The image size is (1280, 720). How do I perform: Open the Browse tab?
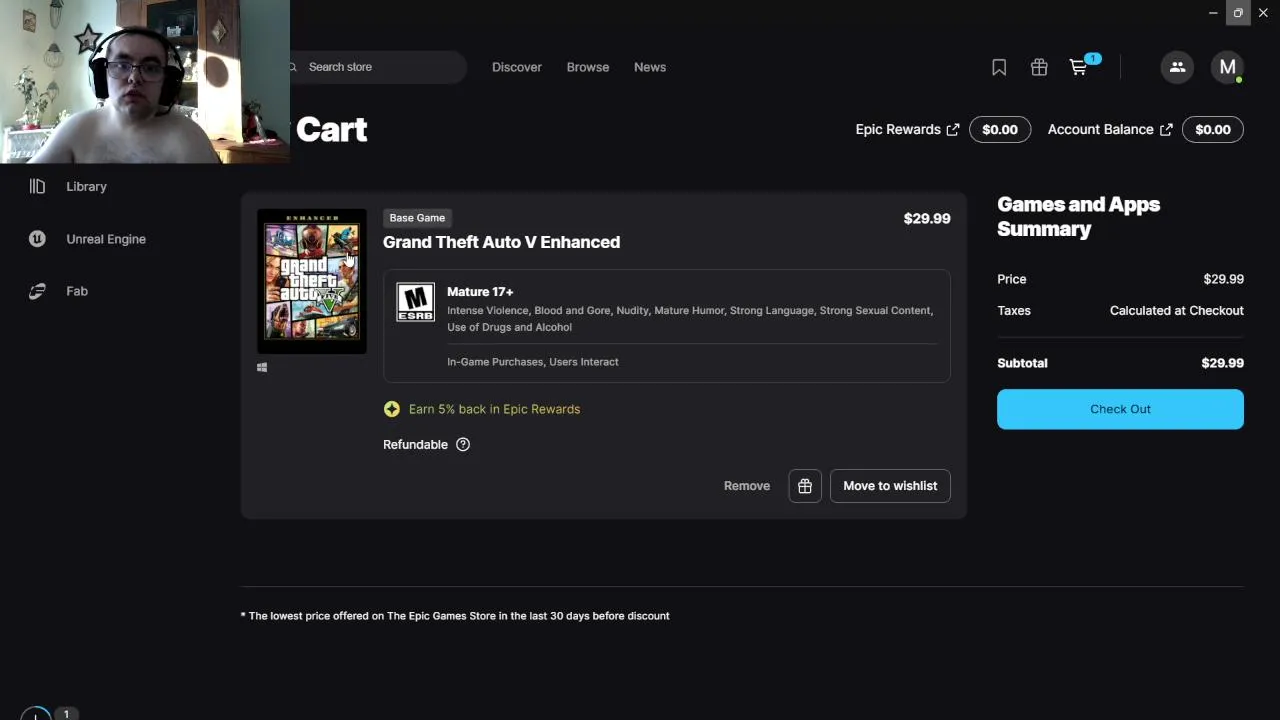coord(588,67)
